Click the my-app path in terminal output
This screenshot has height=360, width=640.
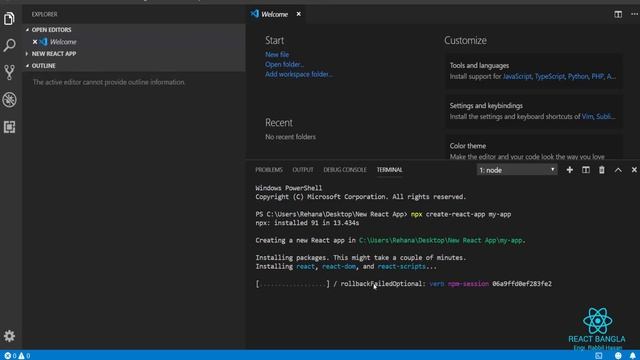[x=441, y=240]
